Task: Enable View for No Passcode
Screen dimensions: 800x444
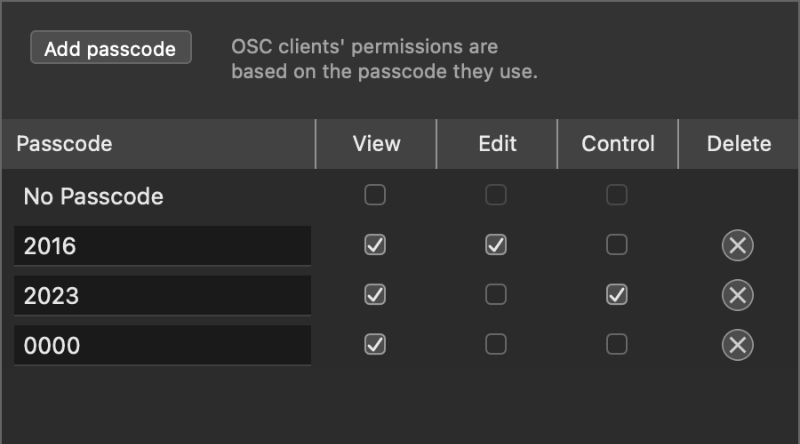Action: pyautogui.click(x=375, y=196)
